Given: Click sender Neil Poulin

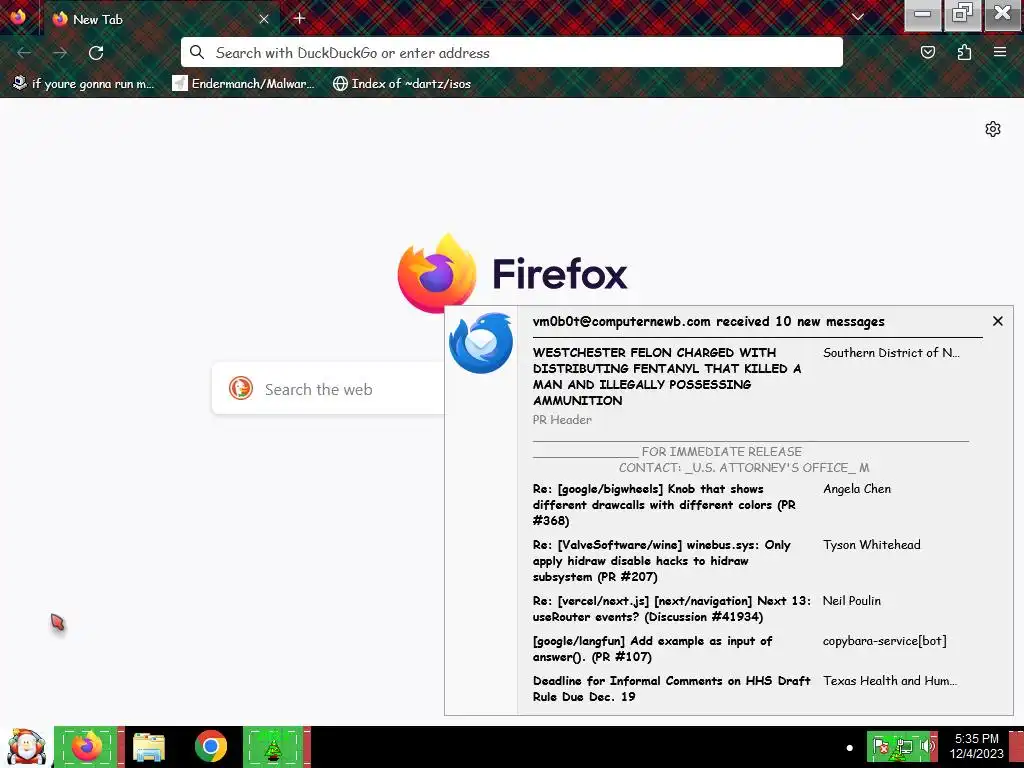Looking at the screenshot, I should click(851, 601).
